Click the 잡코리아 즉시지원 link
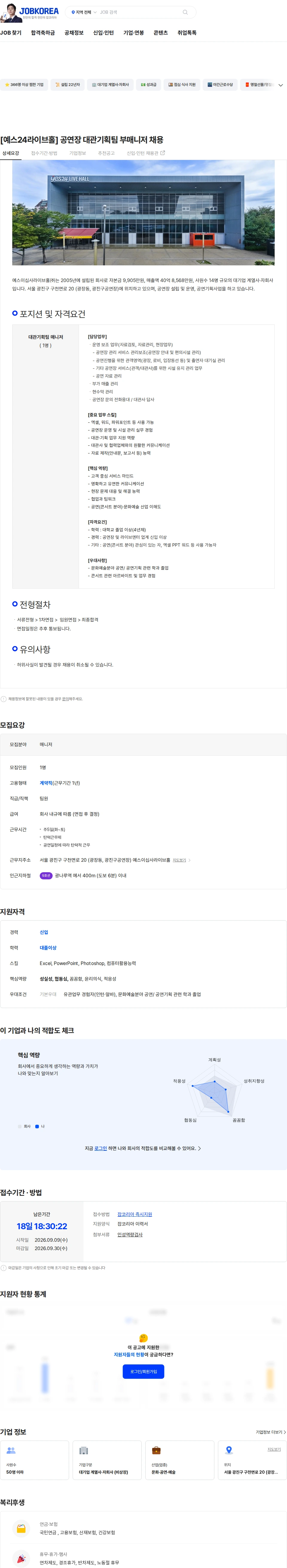 click(x=135, y=1214)
